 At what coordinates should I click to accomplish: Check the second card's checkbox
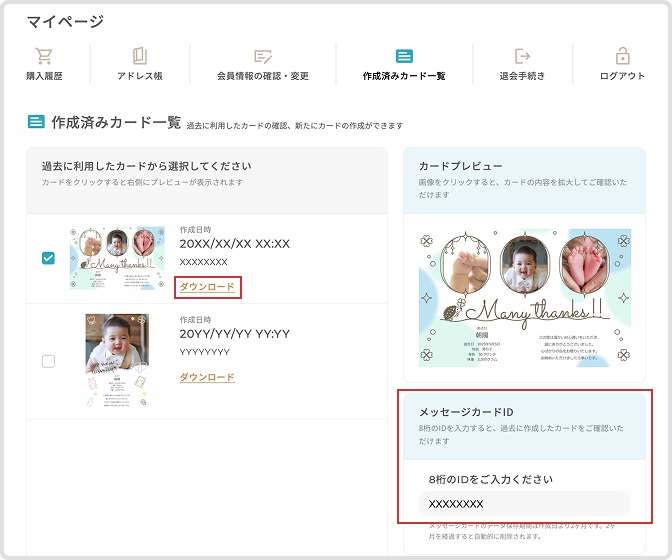click(48, 361)
